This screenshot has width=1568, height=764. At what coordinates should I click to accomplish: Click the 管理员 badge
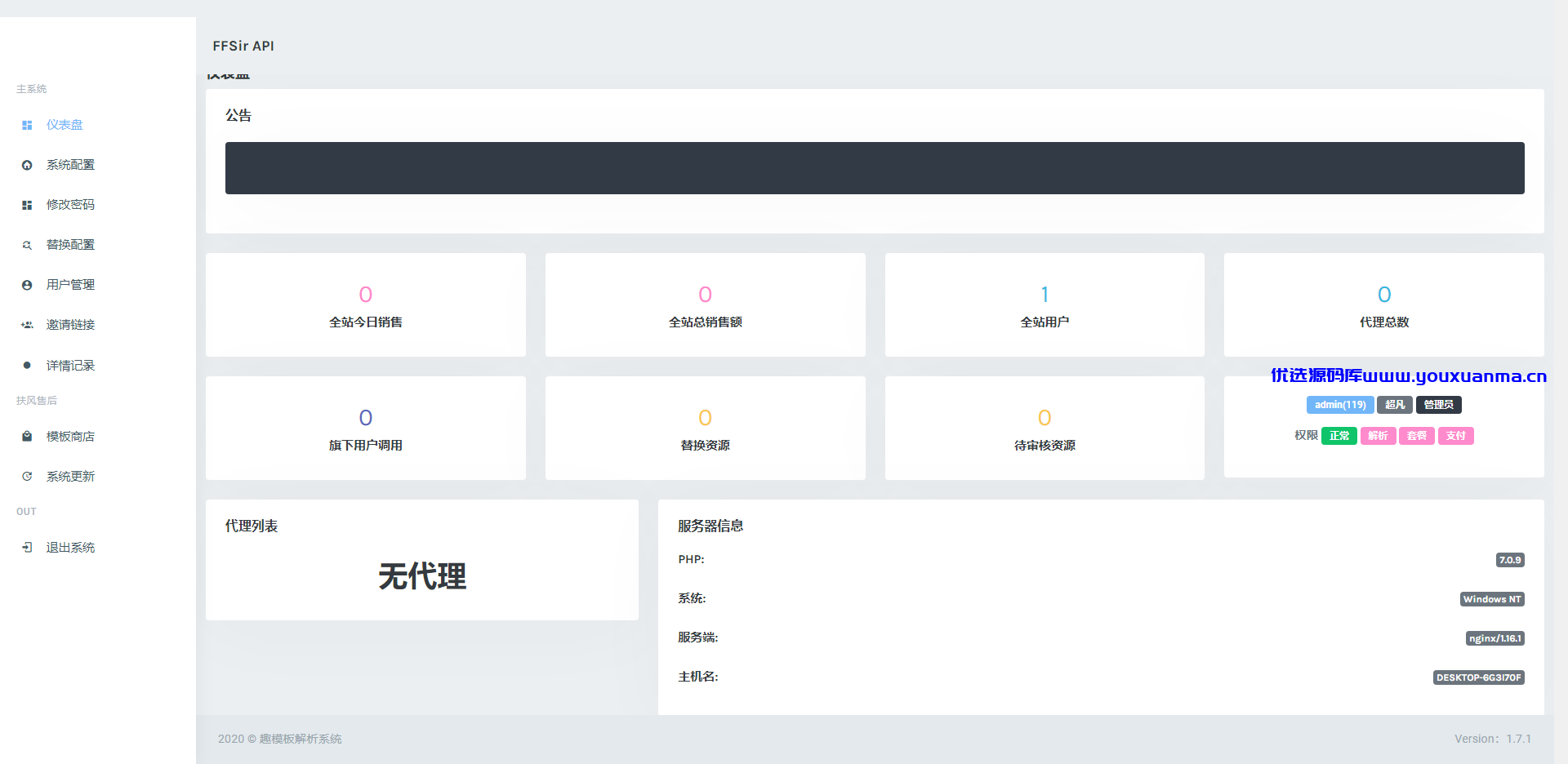tap(1439, 405)
